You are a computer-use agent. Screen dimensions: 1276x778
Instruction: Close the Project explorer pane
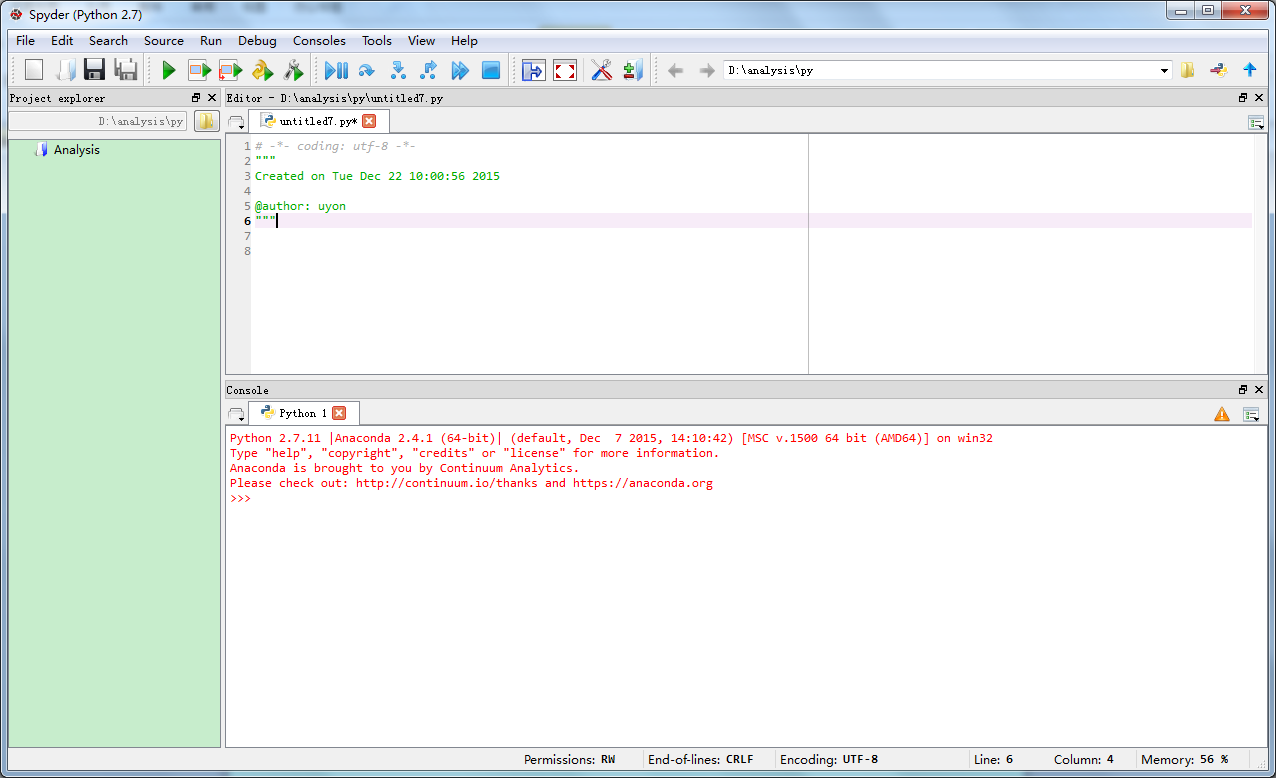pos(212,98)
